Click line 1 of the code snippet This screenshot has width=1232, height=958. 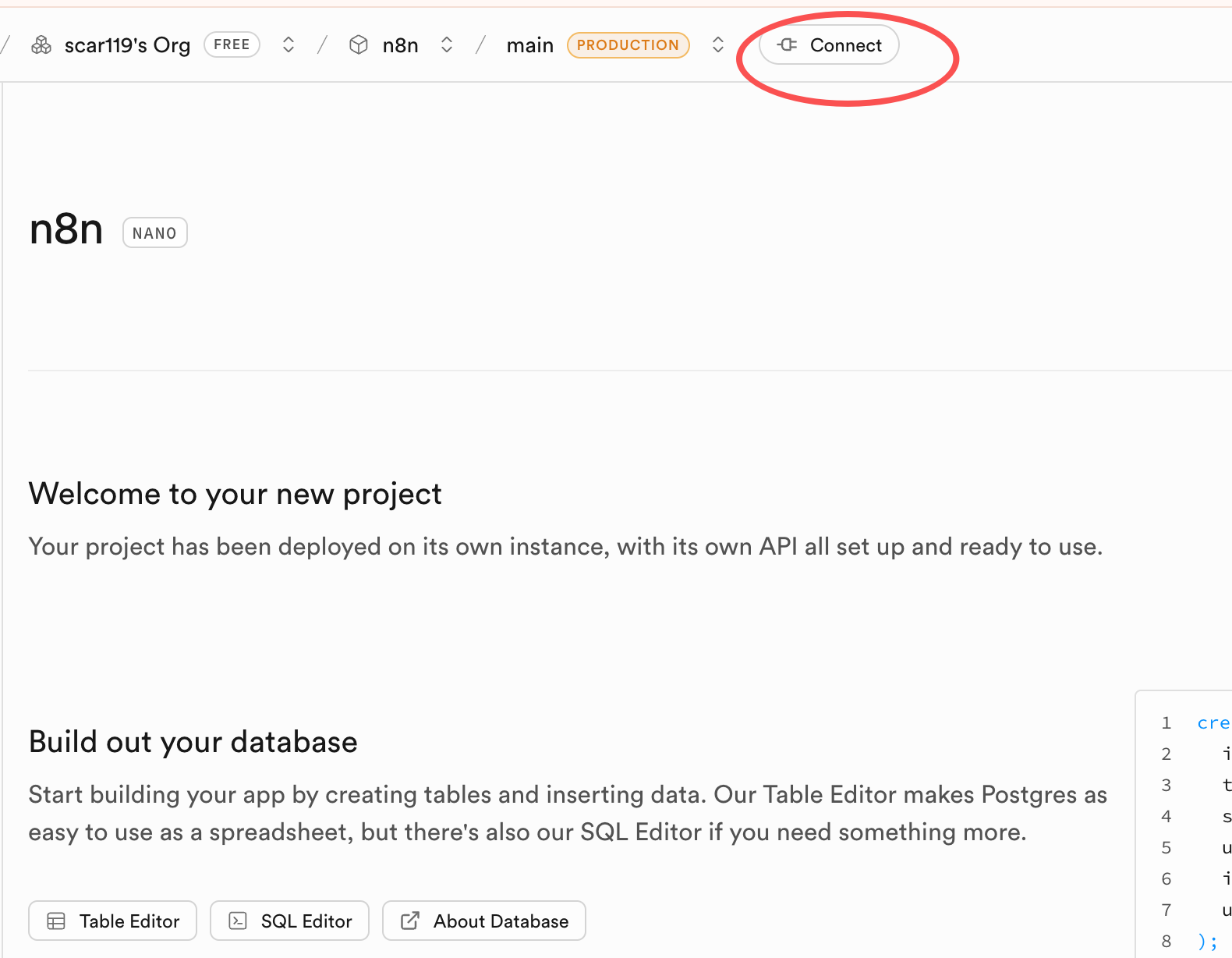point(1213,723)
